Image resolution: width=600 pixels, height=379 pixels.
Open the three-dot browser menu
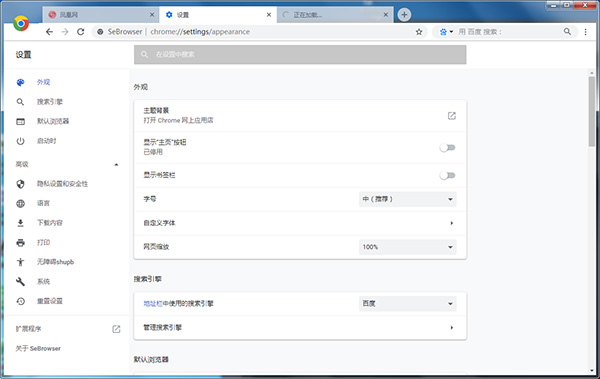585,32
